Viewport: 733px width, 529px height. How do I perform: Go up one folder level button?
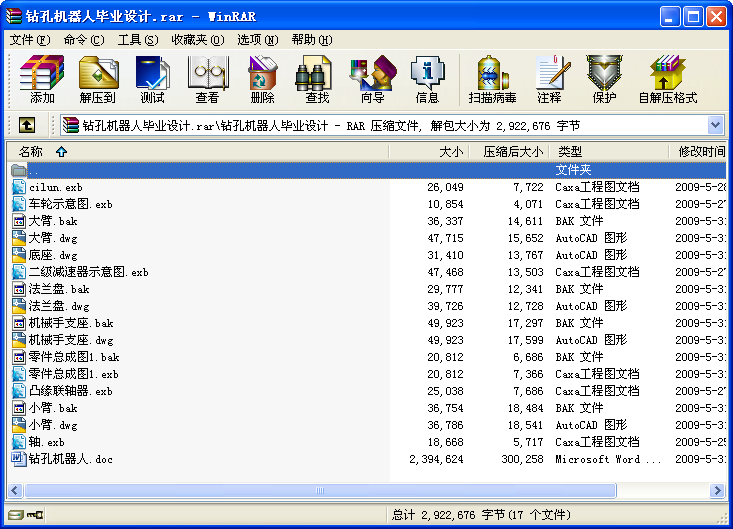click(x=27, y=125)
